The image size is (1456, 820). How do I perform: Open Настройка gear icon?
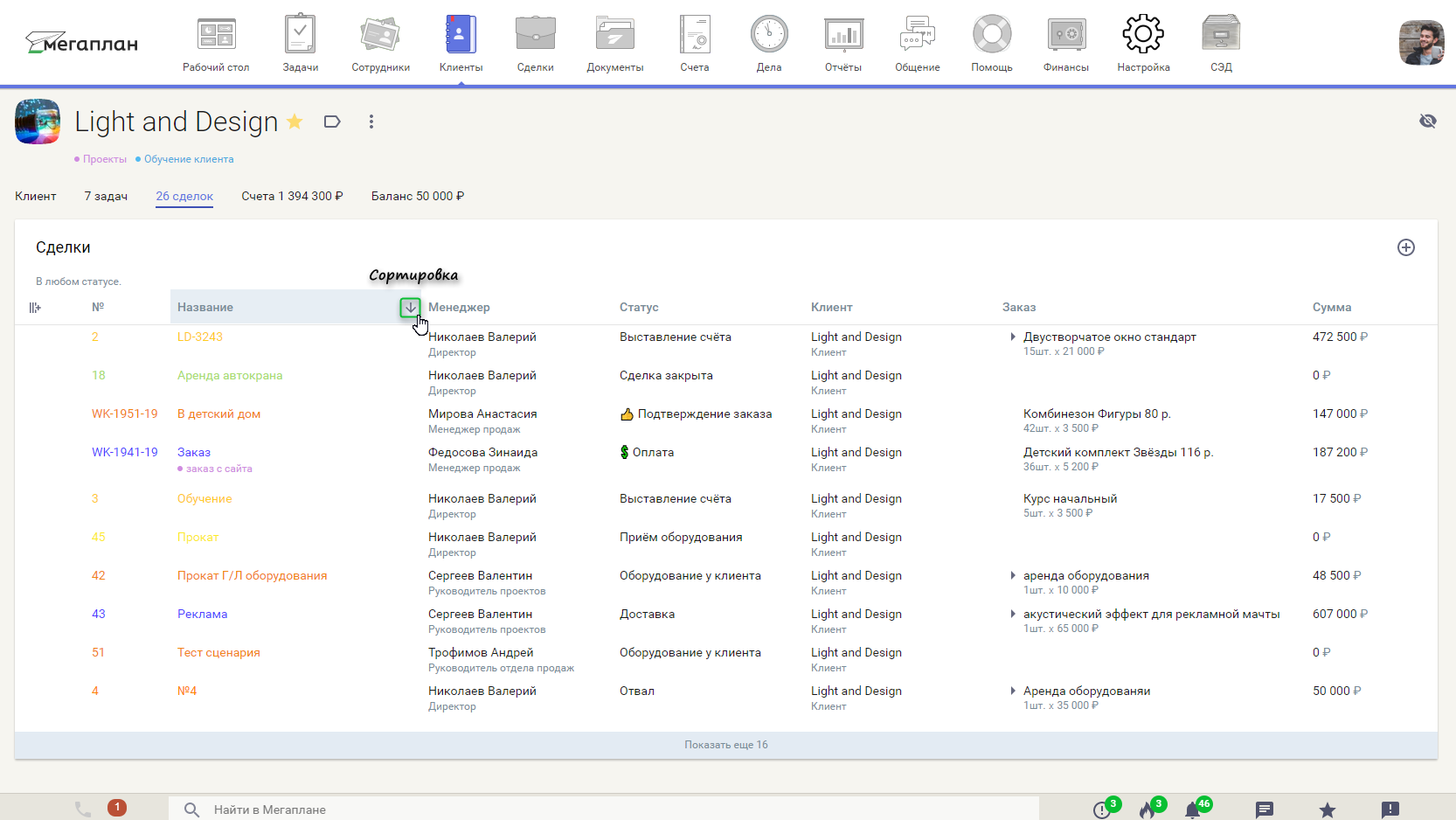point(1143,35)
